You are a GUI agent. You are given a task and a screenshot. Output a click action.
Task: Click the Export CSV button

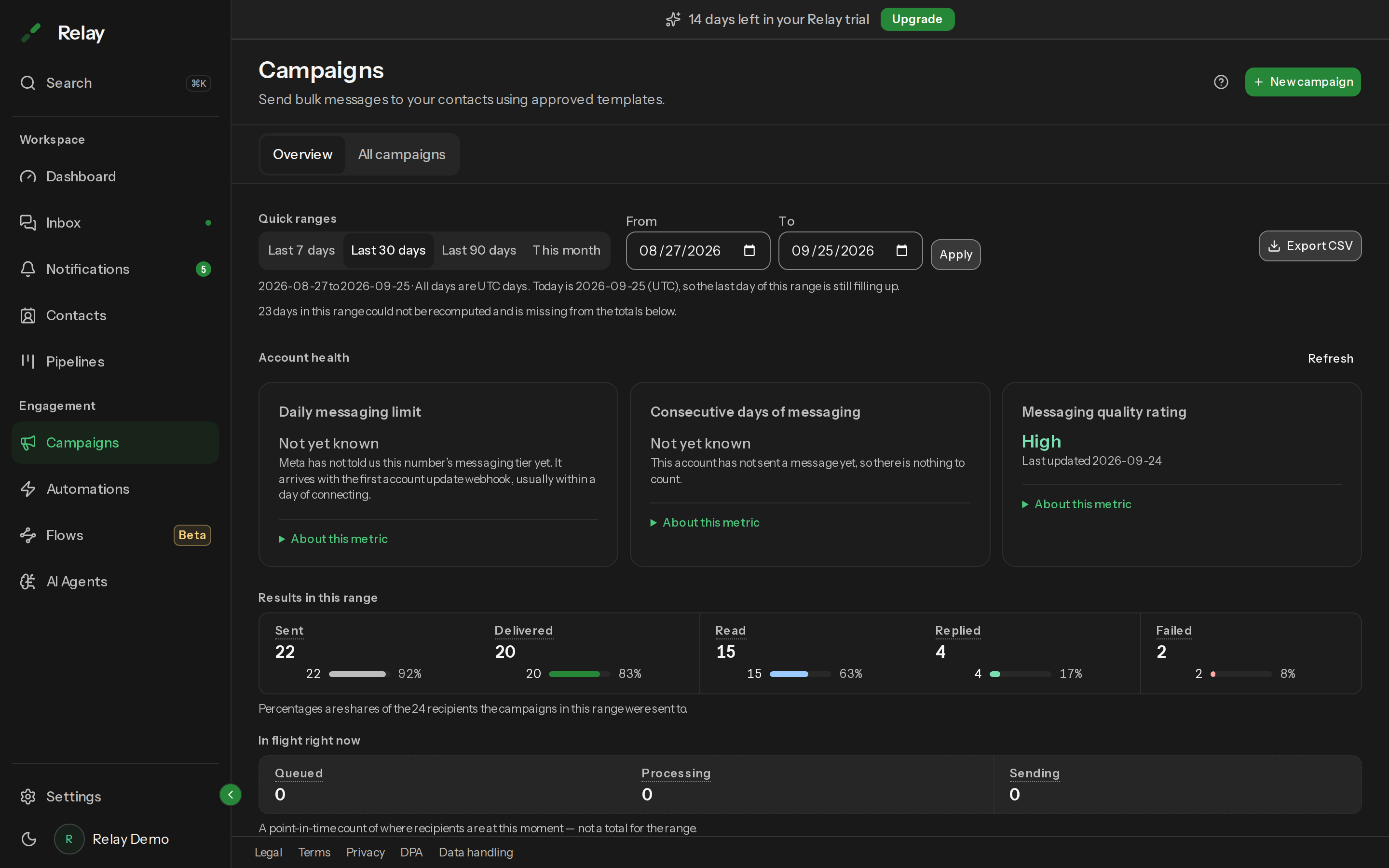(x=1310, y=246)
